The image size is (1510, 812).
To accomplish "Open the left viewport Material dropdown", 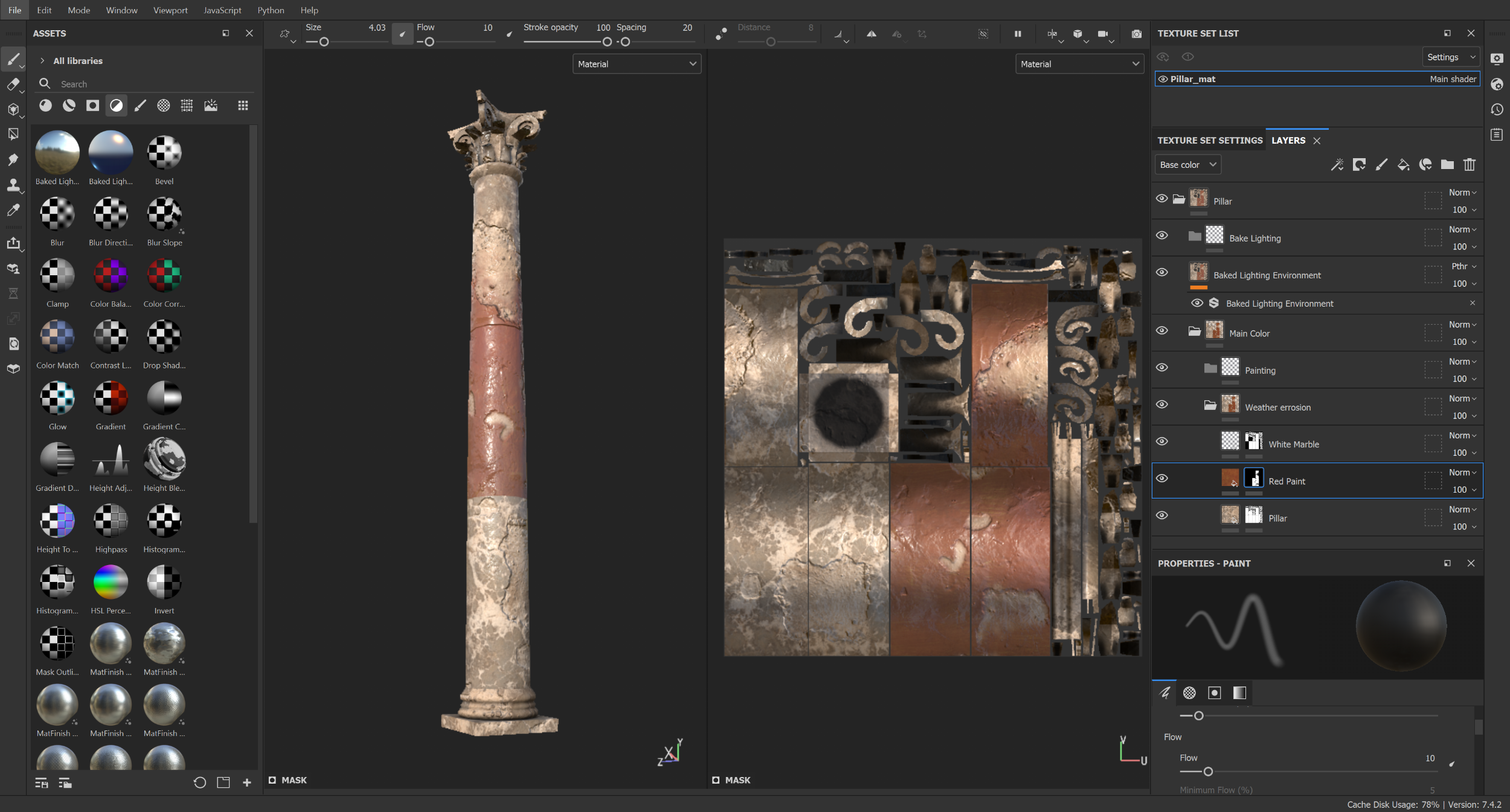I will 636,64.
